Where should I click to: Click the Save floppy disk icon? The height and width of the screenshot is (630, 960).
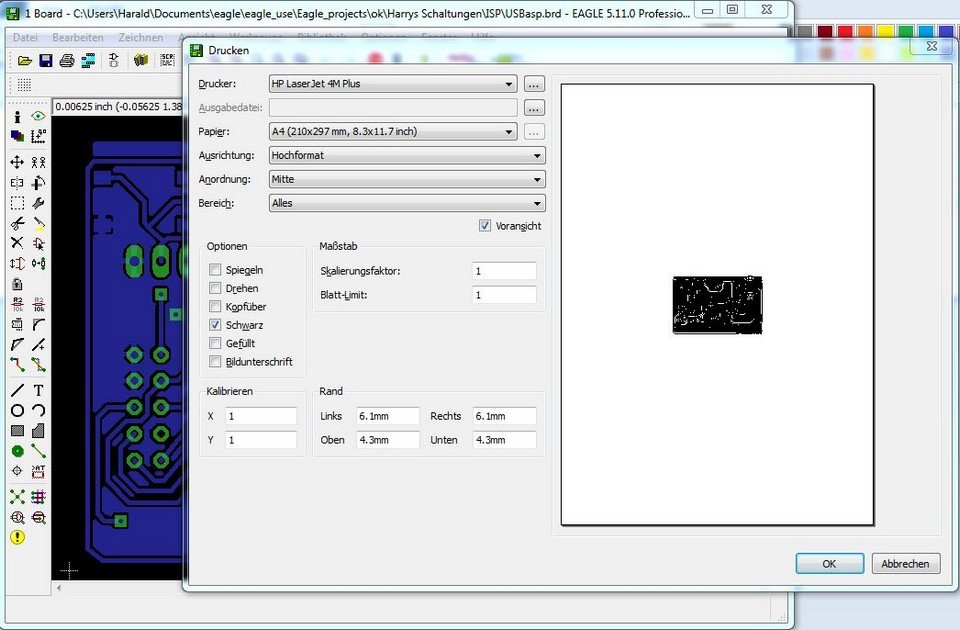click(46, 61)
